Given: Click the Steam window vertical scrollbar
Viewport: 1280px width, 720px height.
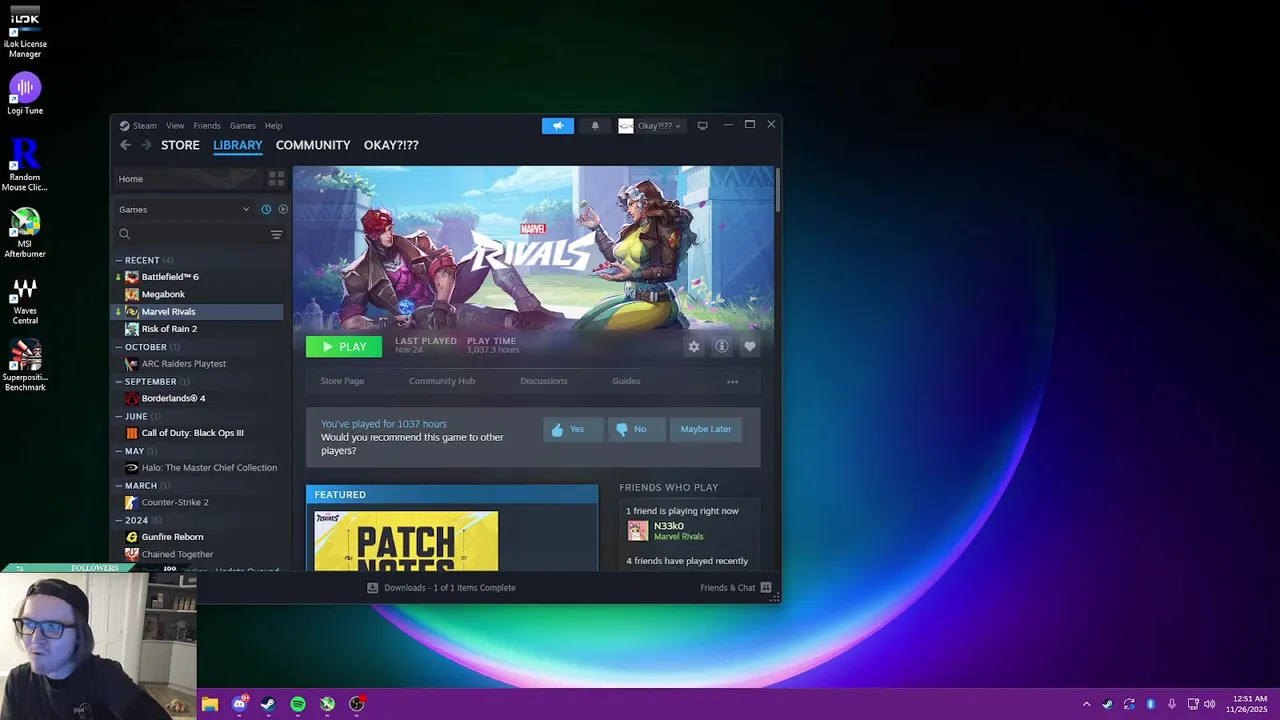Looking at the screenshot, I should click(x=777, y=190).
